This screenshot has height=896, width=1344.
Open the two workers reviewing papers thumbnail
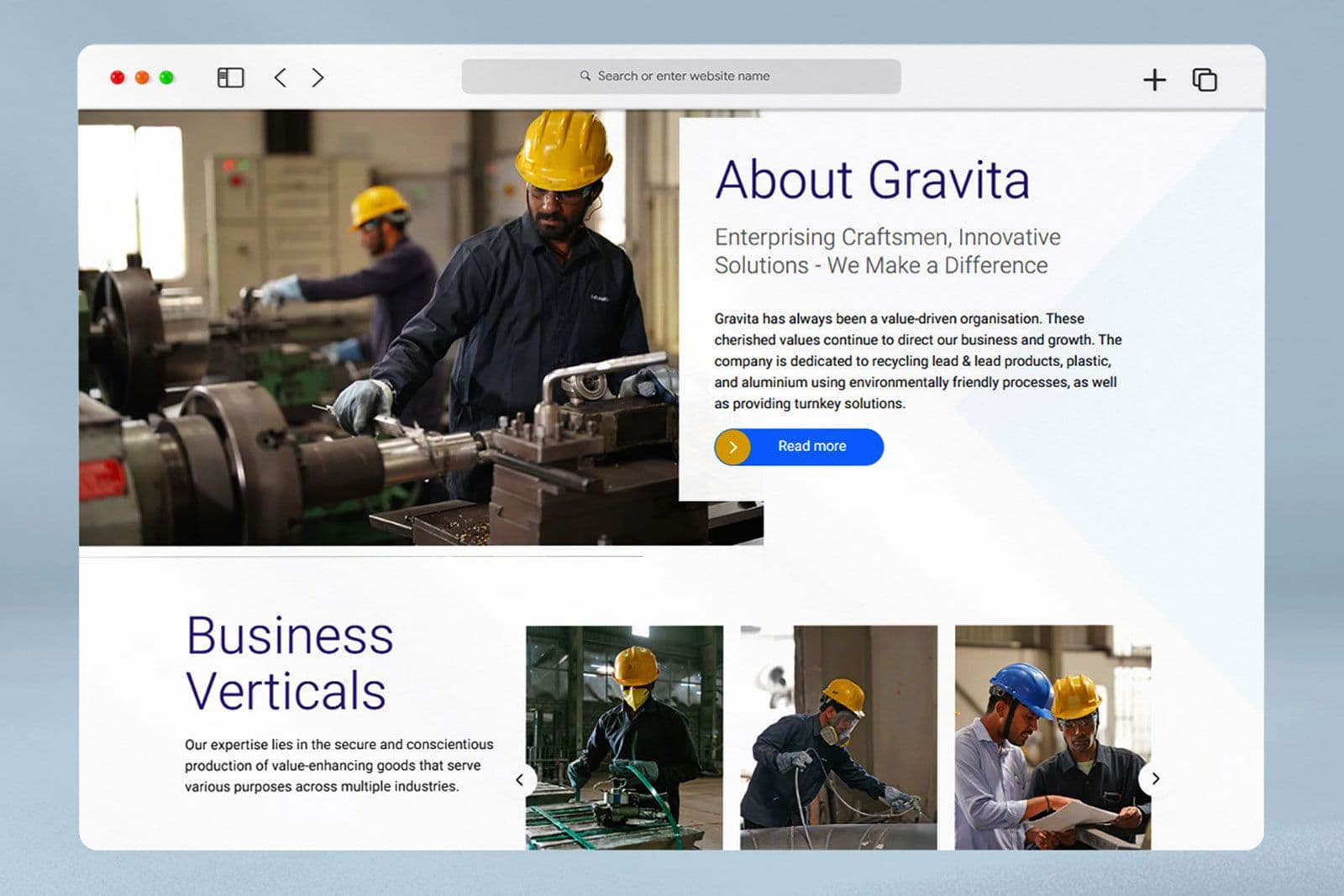(1053, 737)
